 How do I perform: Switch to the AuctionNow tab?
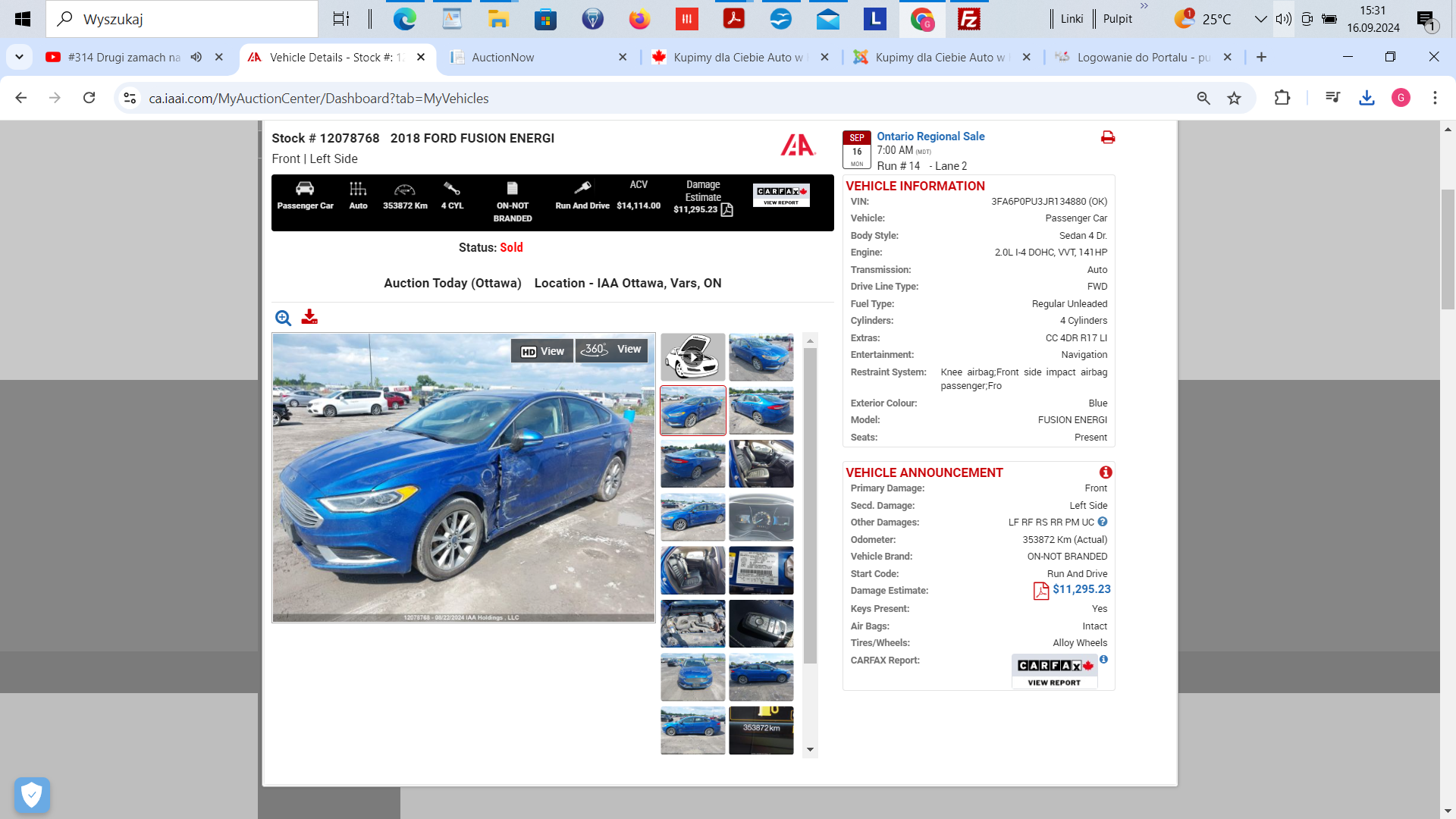tap(502, 58)
